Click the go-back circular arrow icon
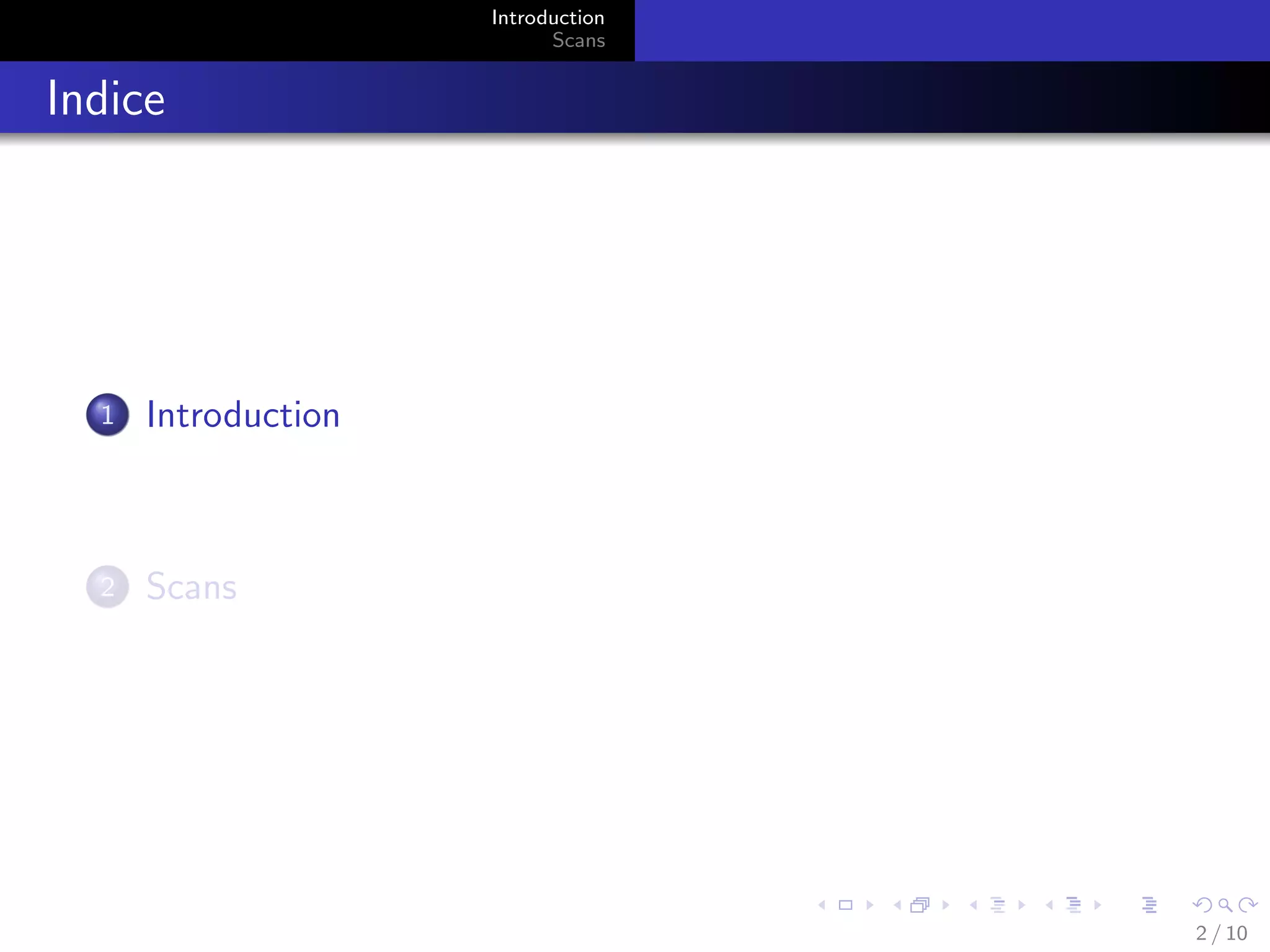 (x=1202, y=905)
